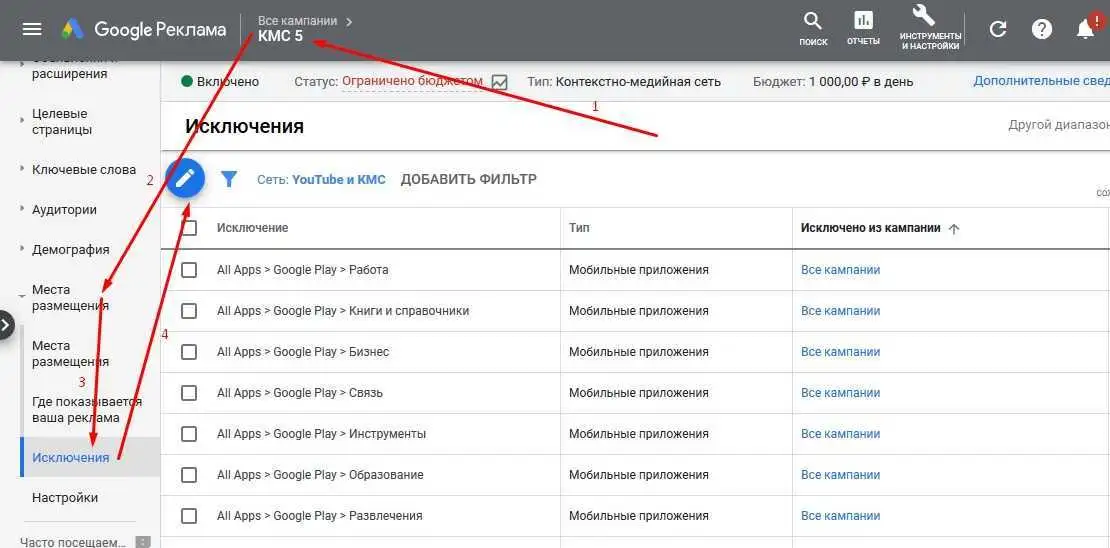This screenshot has height=548, width=1110.
Task: Check the Инструменты exclusion row
Action: click(x=189, y=434)
